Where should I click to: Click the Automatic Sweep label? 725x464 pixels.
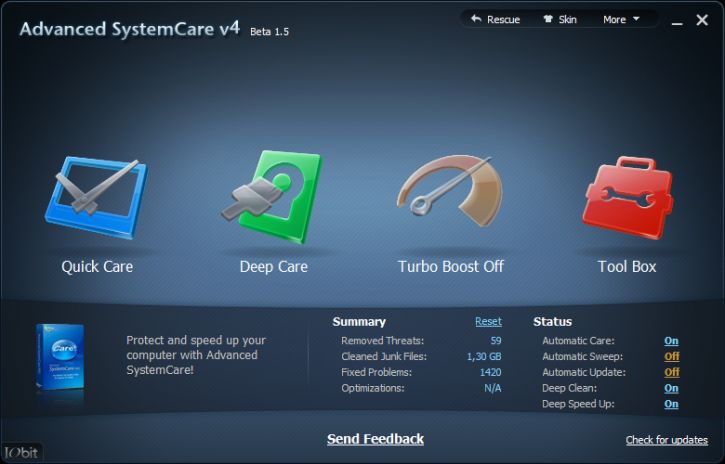point(583,357)
